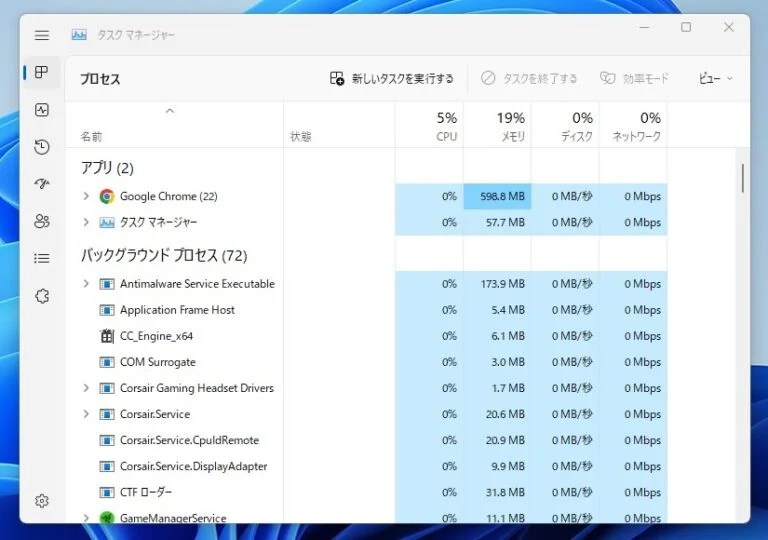Expand the GameManagerService row
This screenshot has width=768, height=540.
86,517
